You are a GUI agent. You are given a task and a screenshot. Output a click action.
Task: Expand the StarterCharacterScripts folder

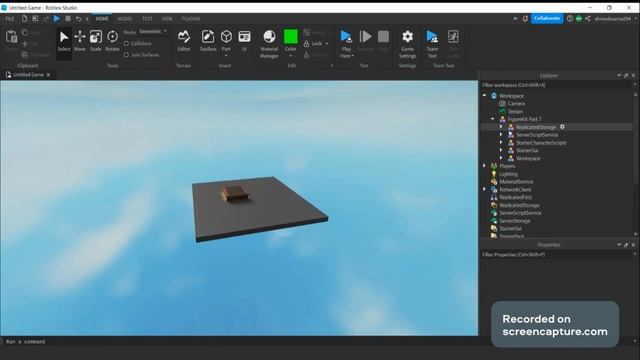(501, 142)
